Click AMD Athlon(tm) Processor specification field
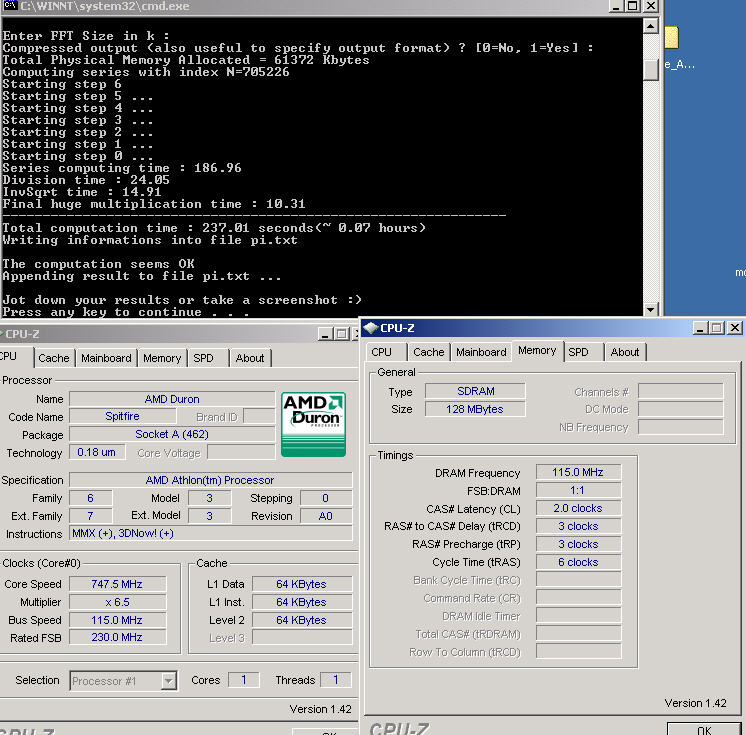 pyautogui.click(x=211, y=480)
